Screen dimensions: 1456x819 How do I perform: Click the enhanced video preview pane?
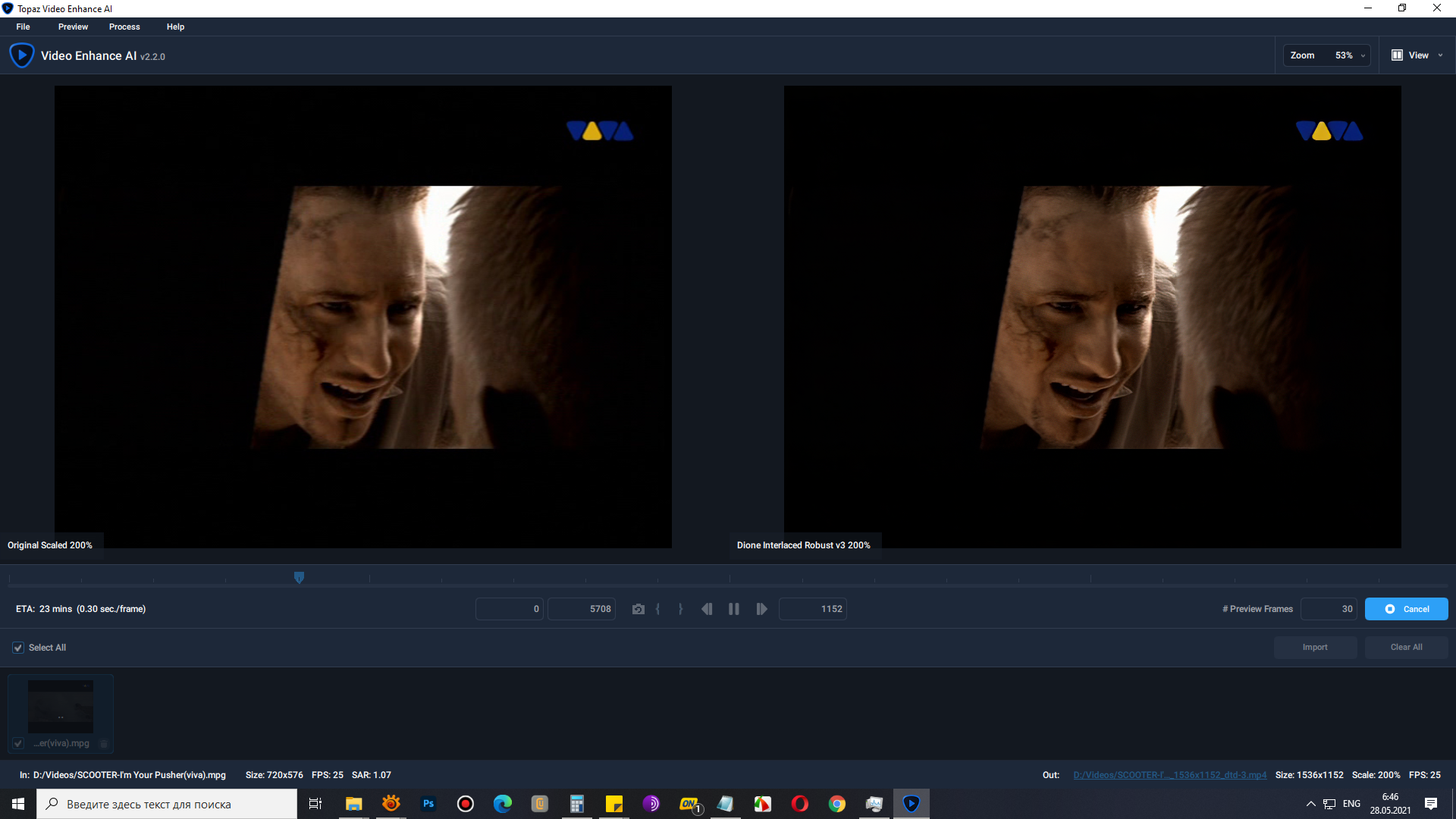pos(1093,317)
